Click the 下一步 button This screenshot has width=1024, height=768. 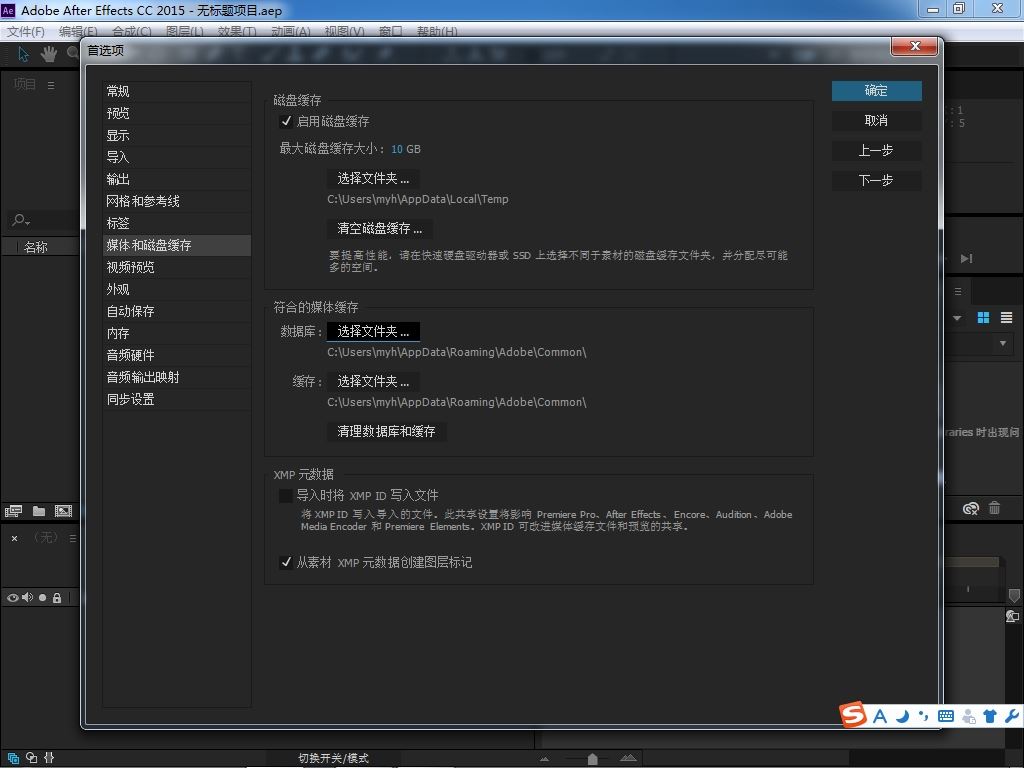876,180
